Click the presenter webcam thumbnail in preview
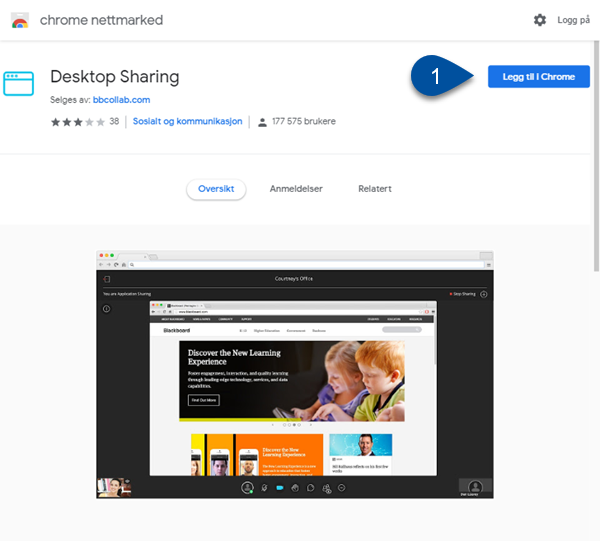This screenshot has width=600, height=541. [114, 487]
